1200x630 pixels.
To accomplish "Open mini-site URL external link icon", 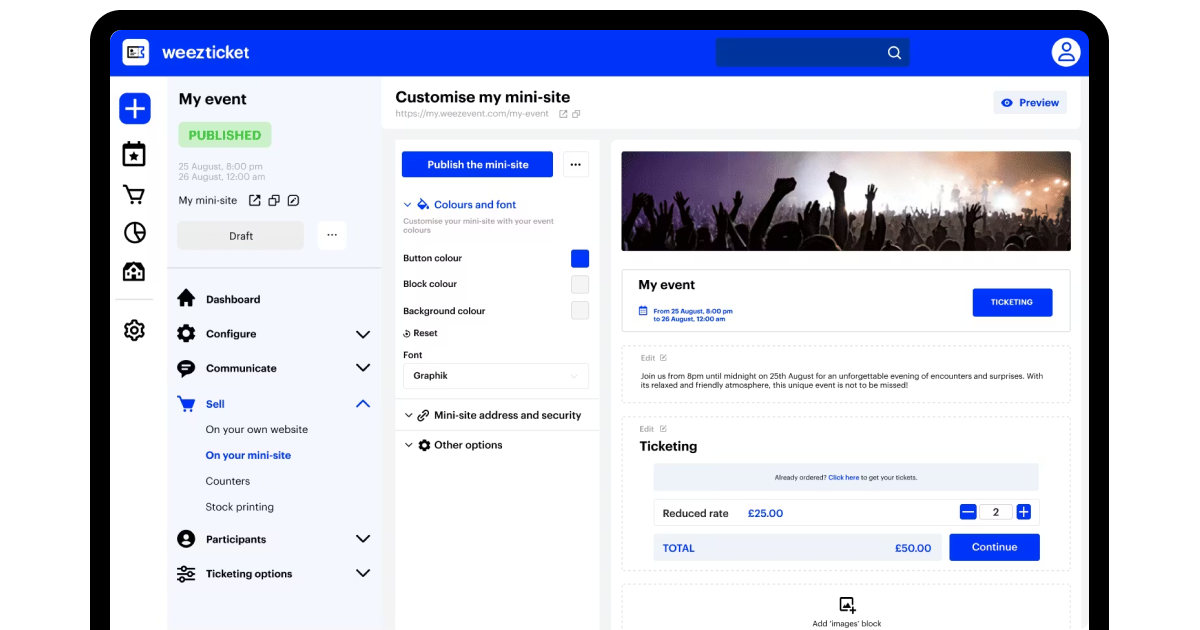I will point(563,114).
